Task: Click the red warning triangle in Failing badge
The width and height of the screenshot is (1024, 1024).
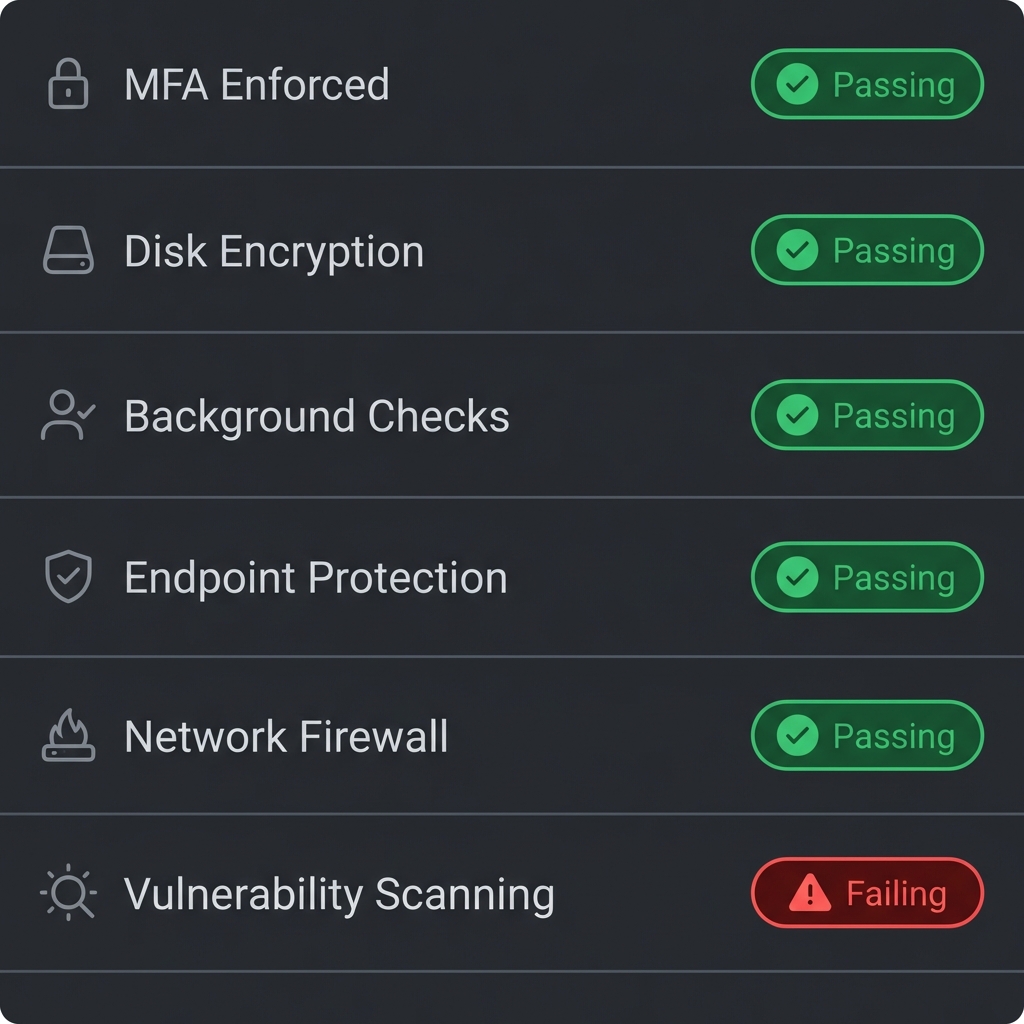Action: click(x=809, y=893)
